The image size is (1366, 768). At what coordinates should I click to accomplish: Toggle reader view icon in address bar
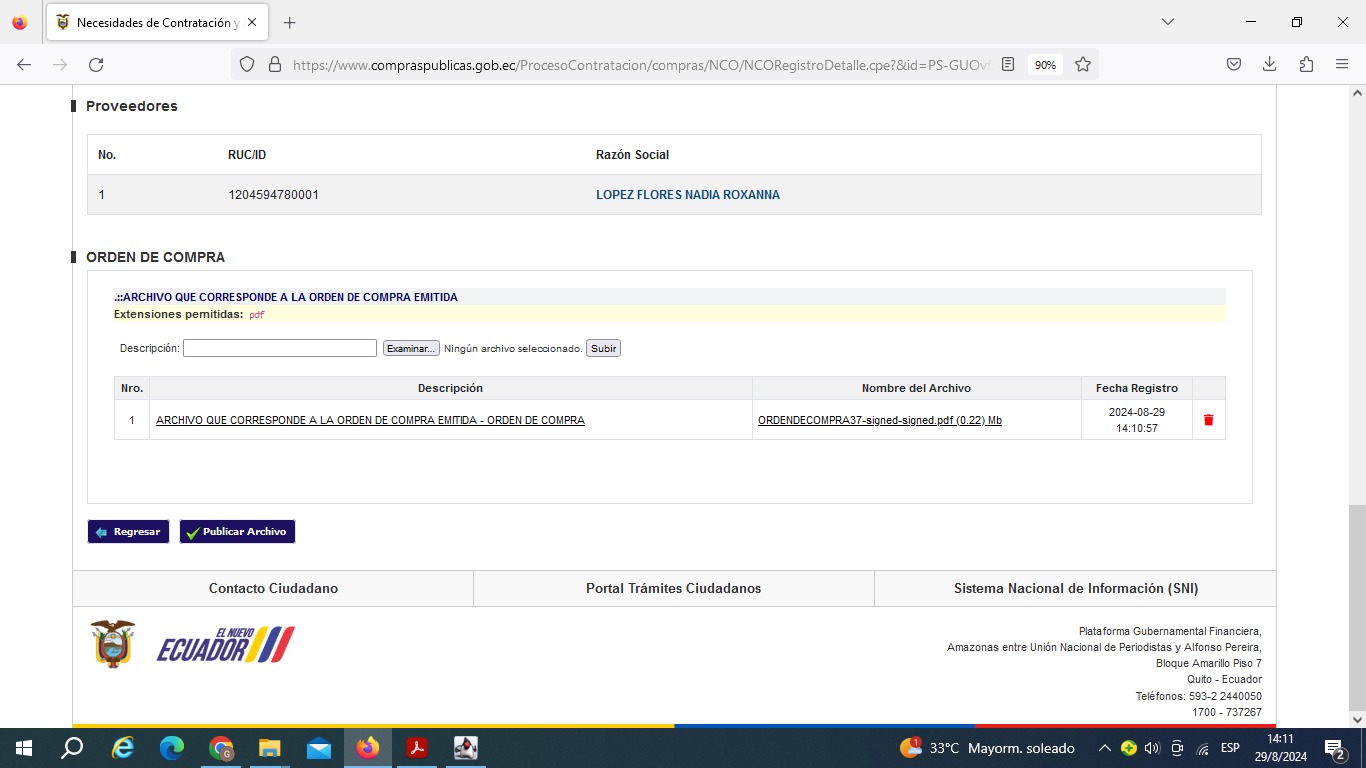[1008, 65]
